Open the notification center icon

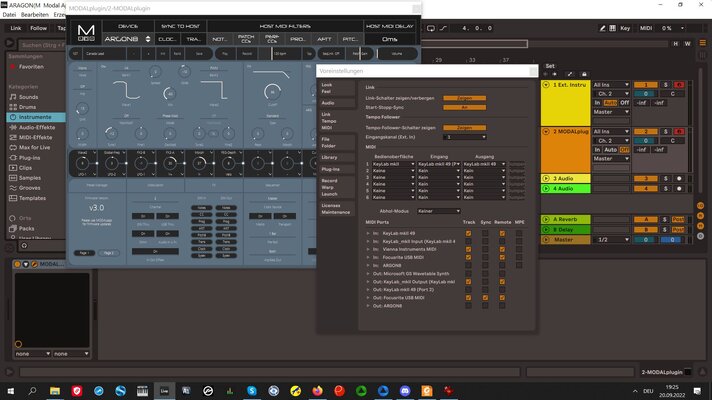click(697, 391)
